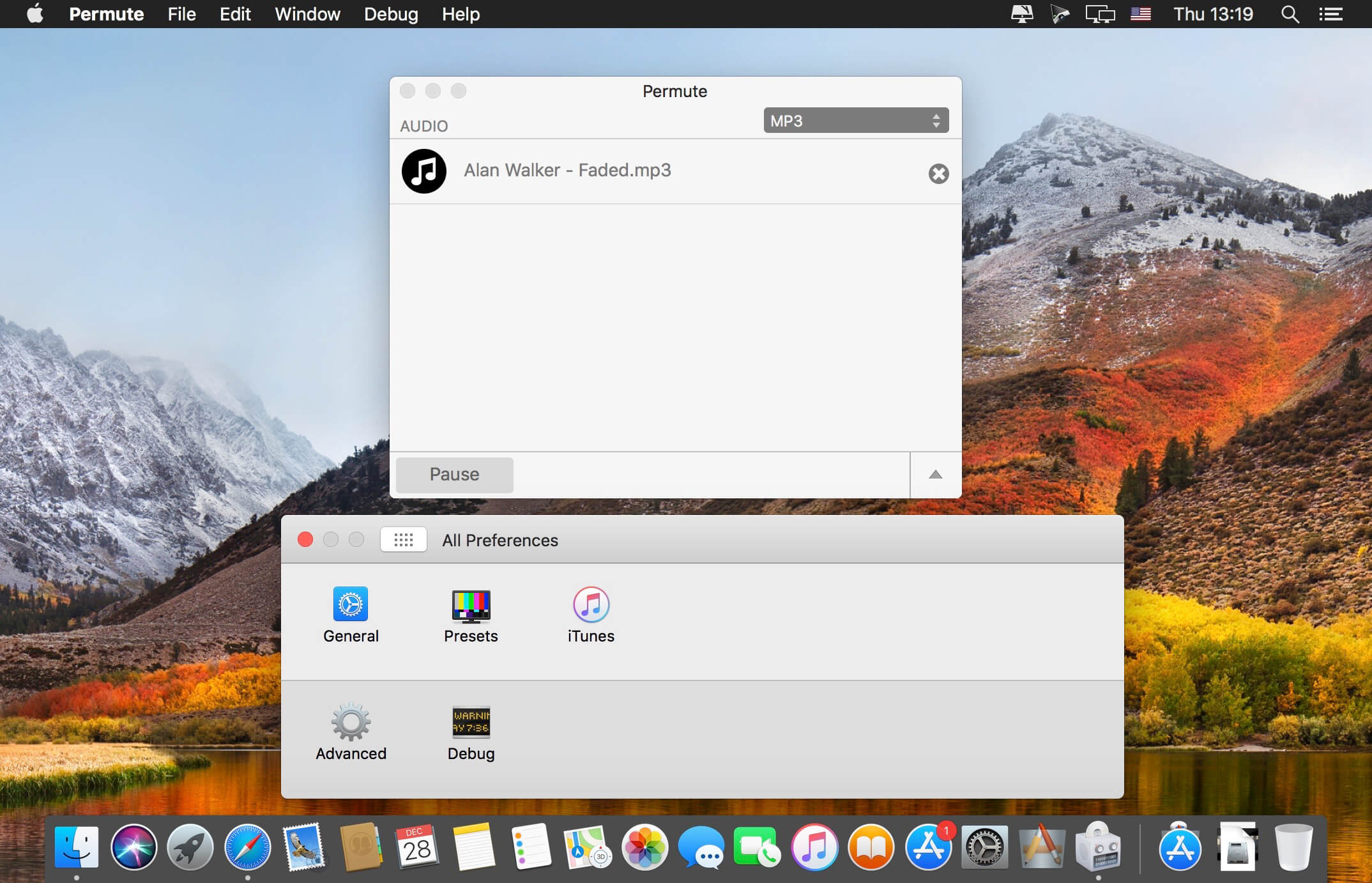Select the Alan Walker - Faded.mp3 file name
This screenshot has height=883, width=1372.
tap(567, 171)
